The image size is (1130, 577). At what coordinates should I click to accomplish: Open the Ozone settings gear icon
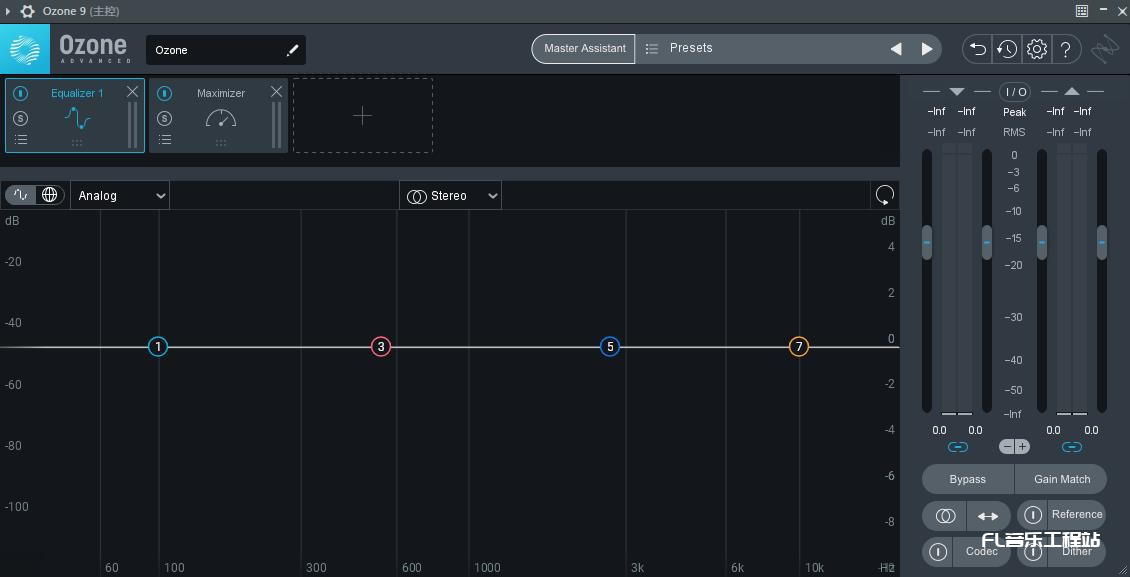click(x=1036, y=48)
